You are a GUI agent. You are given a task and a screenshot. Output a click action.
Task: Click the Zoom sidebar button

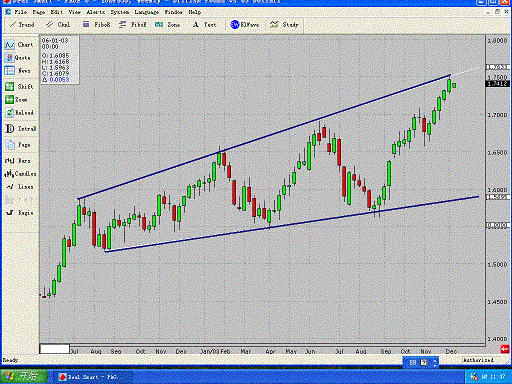(x=17, y=100)
